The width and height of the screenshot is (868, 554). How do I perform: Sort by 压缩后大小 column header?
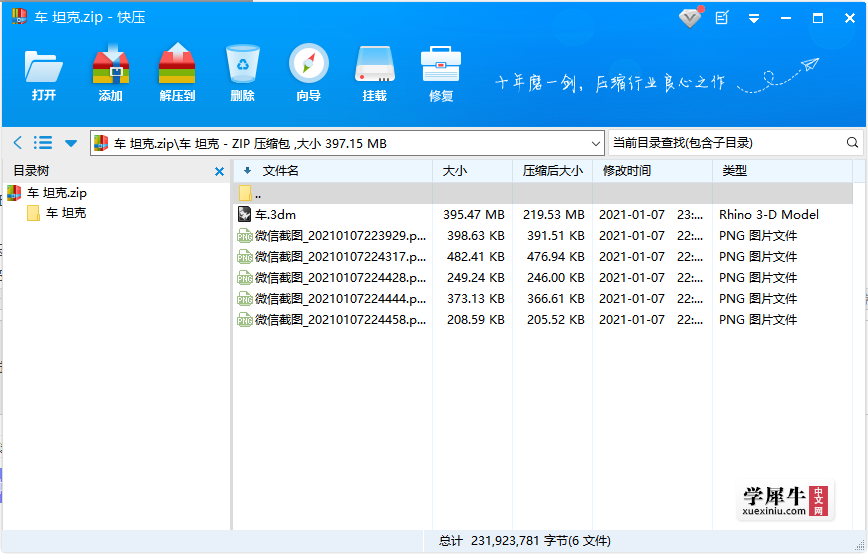pos(552,171)
